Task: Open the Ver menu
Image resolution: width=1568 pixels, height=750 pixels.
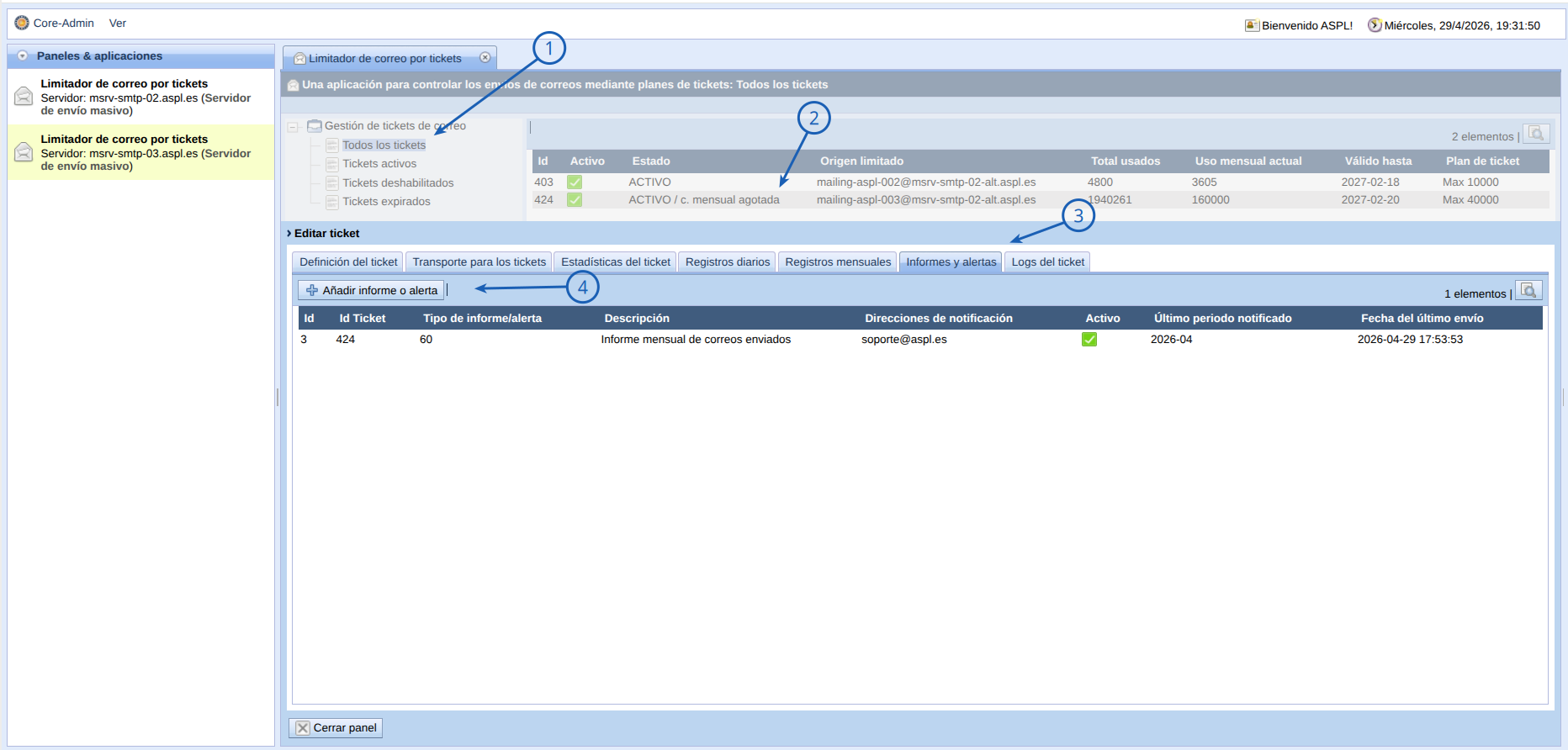Action: [118, 24]
